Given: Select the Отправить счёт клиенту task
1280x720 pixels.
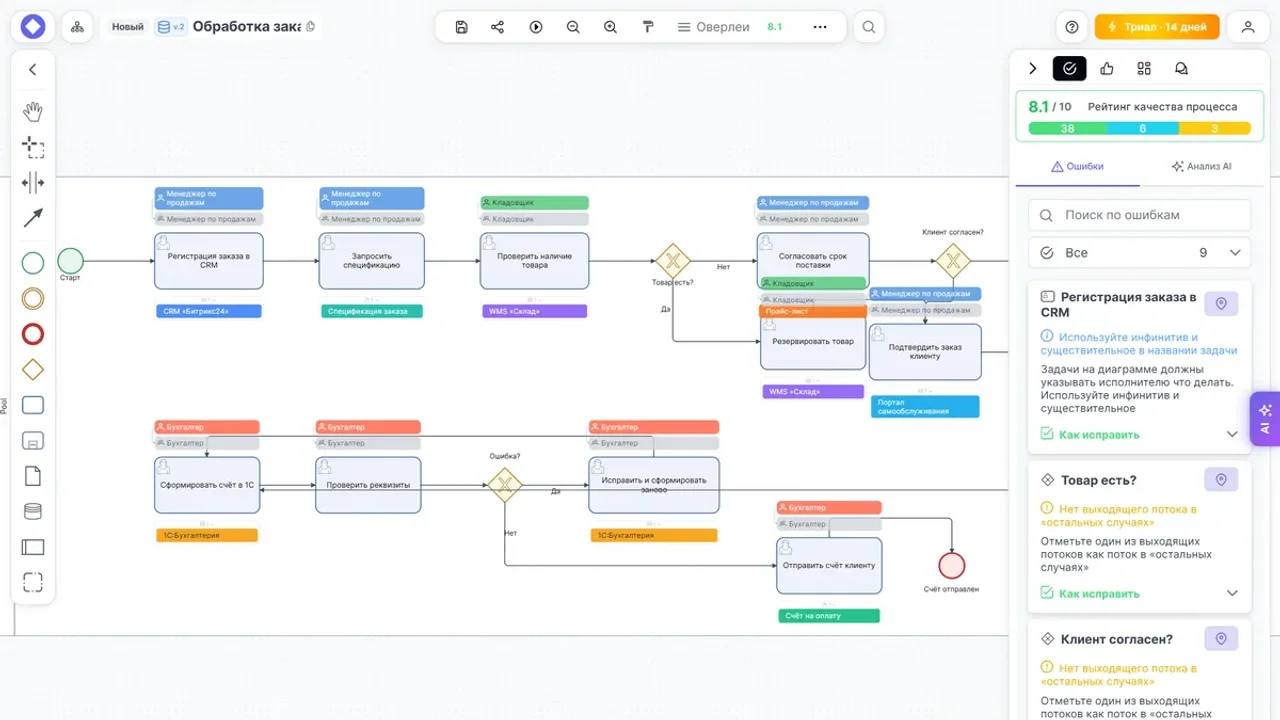Looking at the screenshot, I should (x=829, y=566).
